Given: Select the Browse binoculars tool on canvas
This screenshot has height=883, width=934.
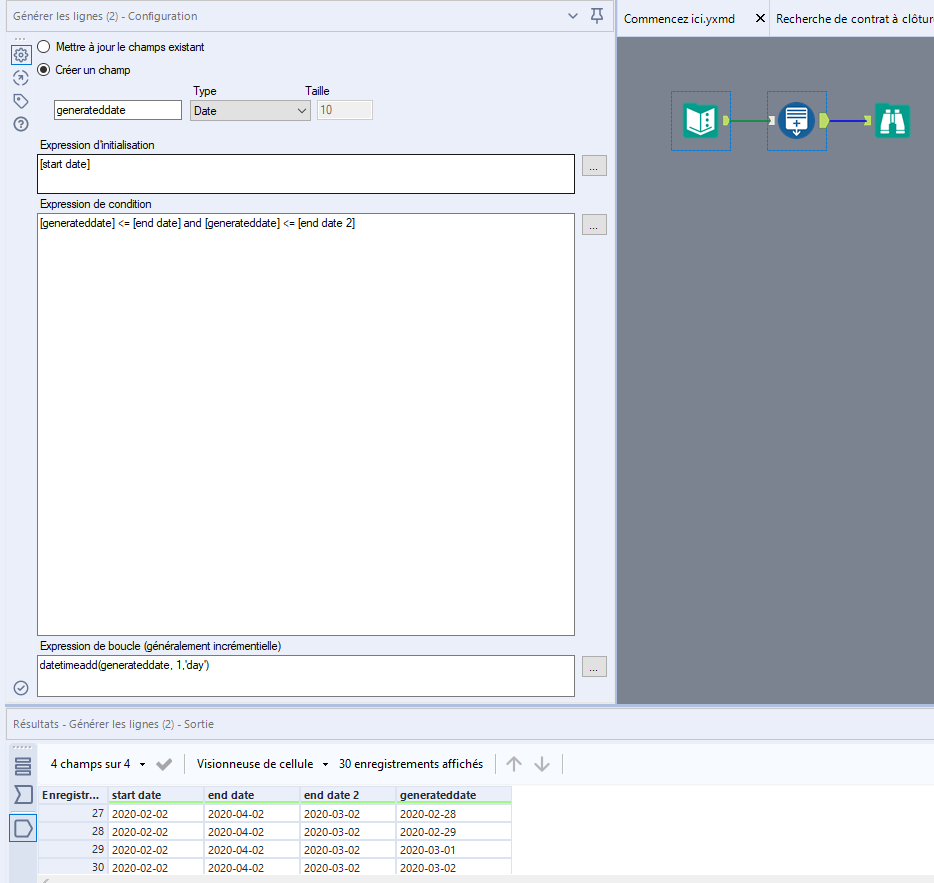Looking at the screenshot, I should 892,121.
